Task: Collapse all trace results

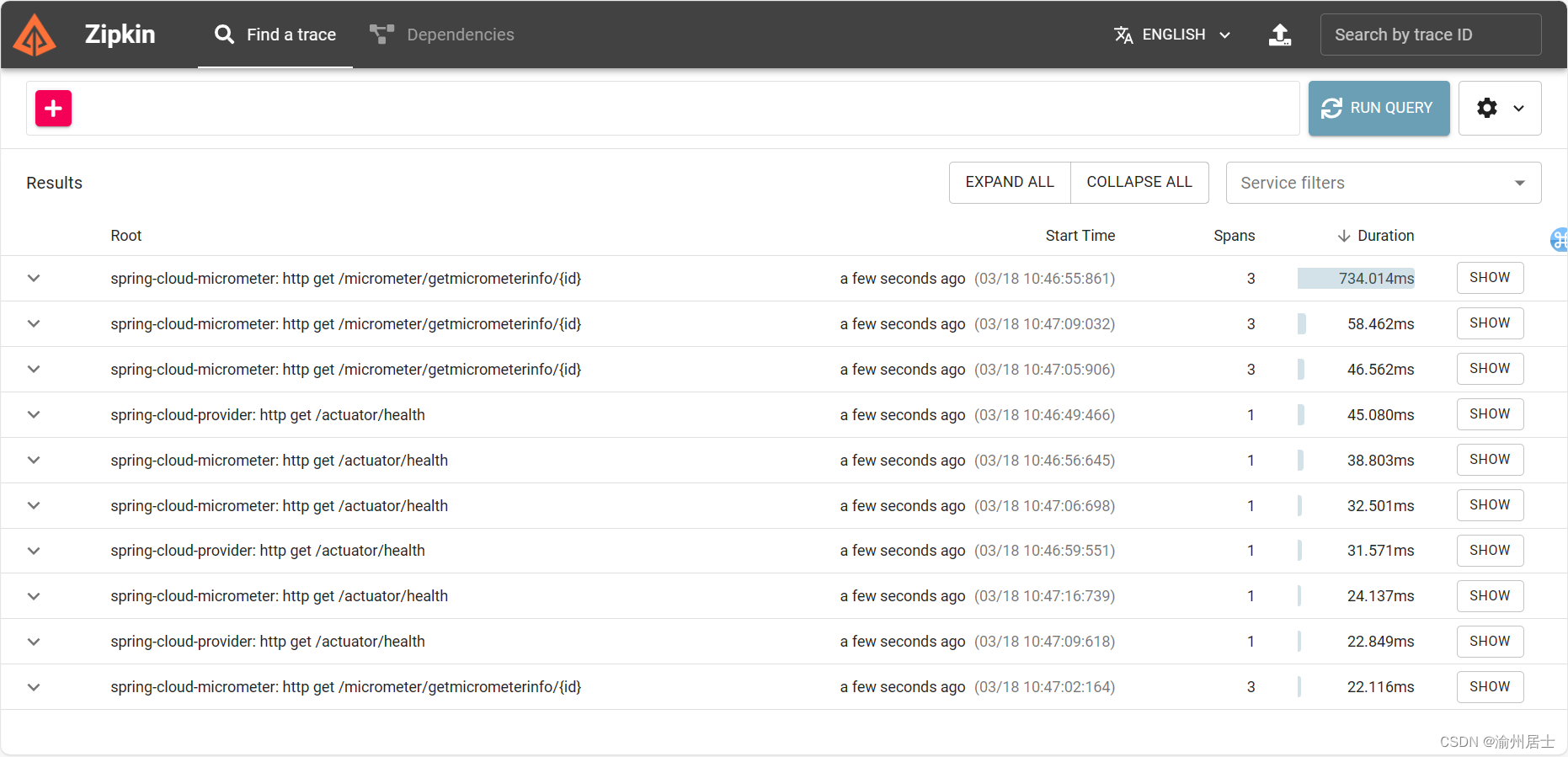Action: pyautogui.click(x=1139, y=182)
